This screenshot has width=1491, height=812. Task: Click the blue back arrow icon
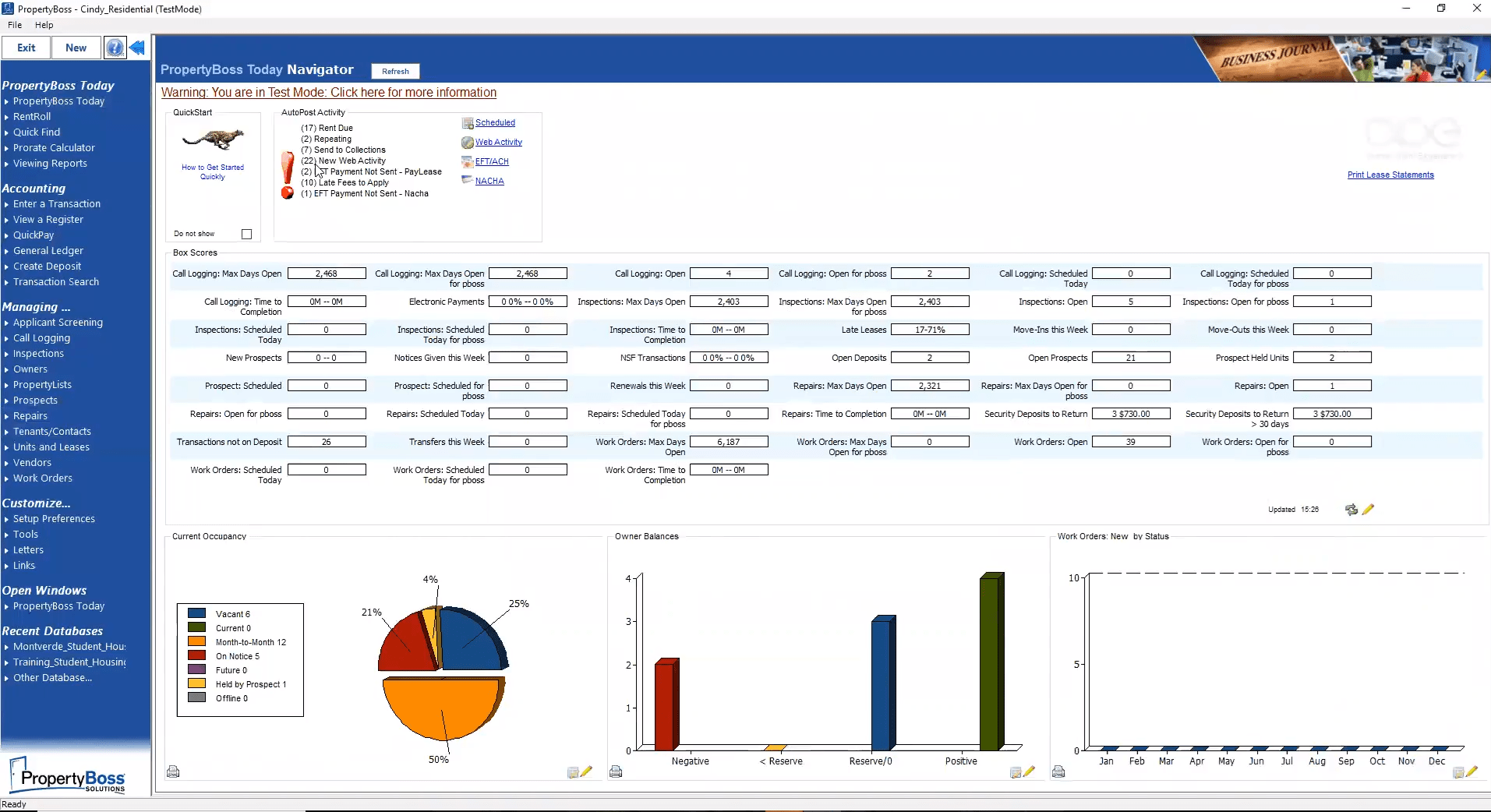click(x=137, y=48)
